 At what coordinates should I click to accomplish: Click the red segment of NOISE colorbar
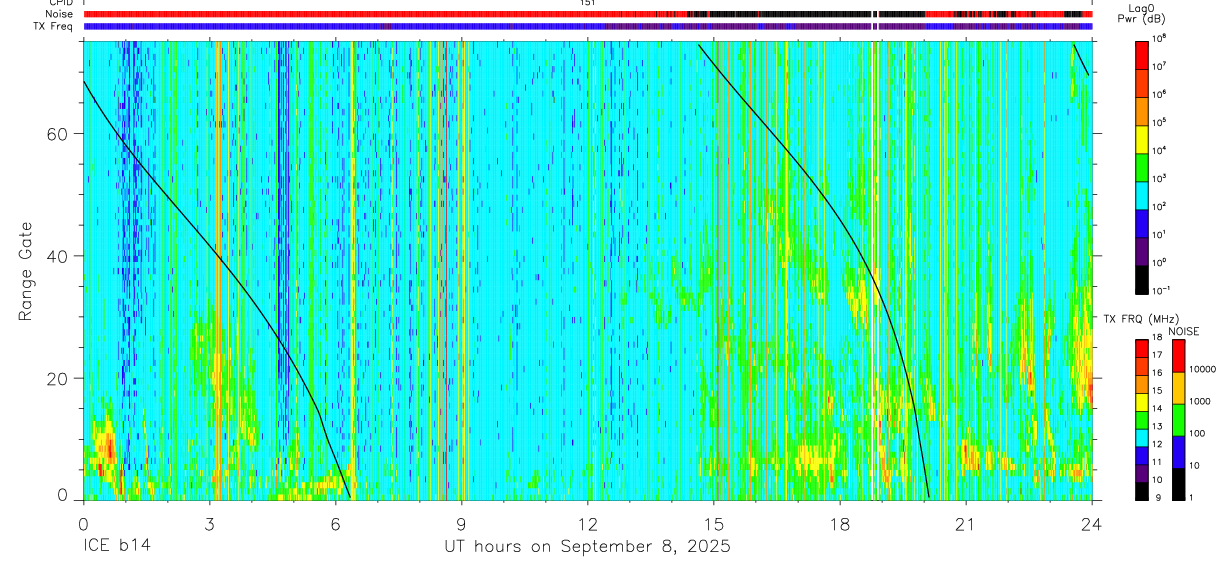pyautogui.click(x=1179, y=355)
